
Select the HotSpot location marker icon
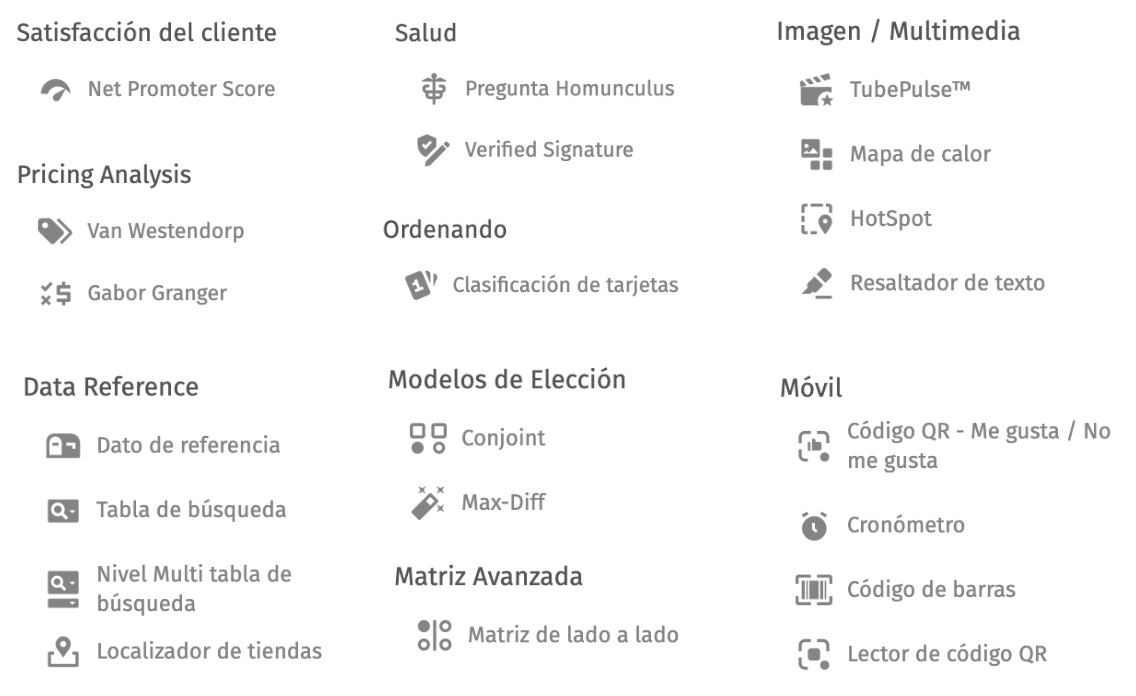click(816, 219)
